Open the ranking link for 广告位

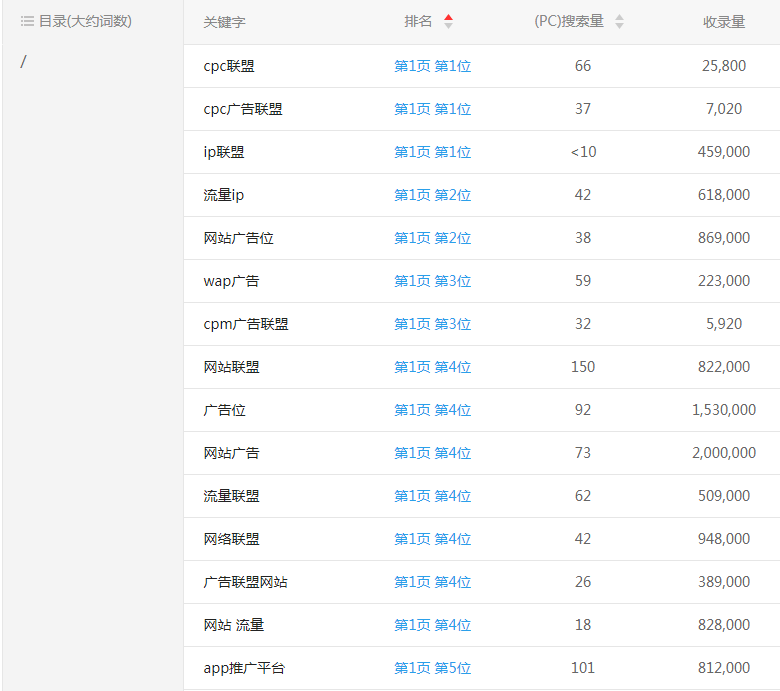point(432,410)
